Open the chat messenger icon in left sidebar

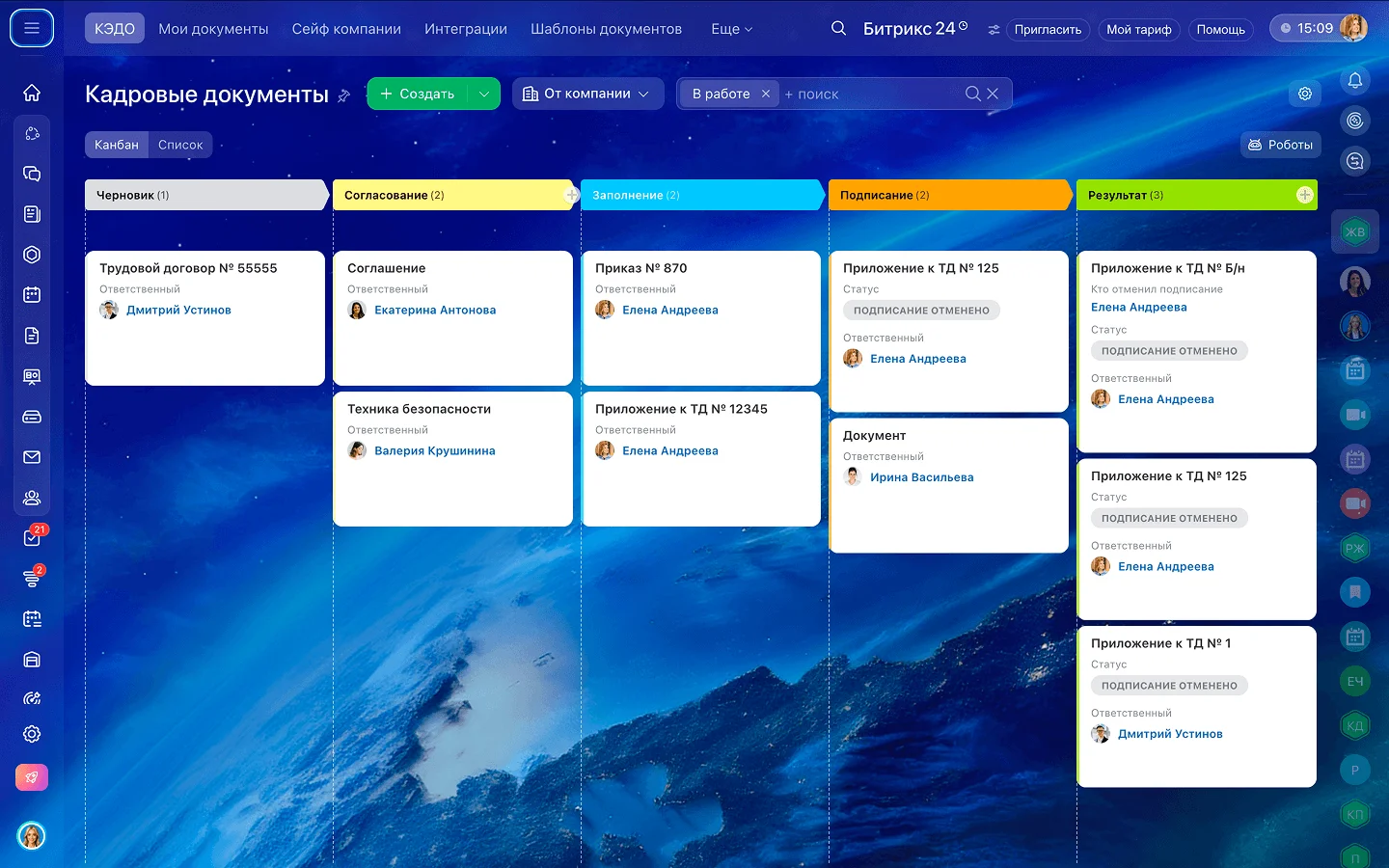click(32, 174)
